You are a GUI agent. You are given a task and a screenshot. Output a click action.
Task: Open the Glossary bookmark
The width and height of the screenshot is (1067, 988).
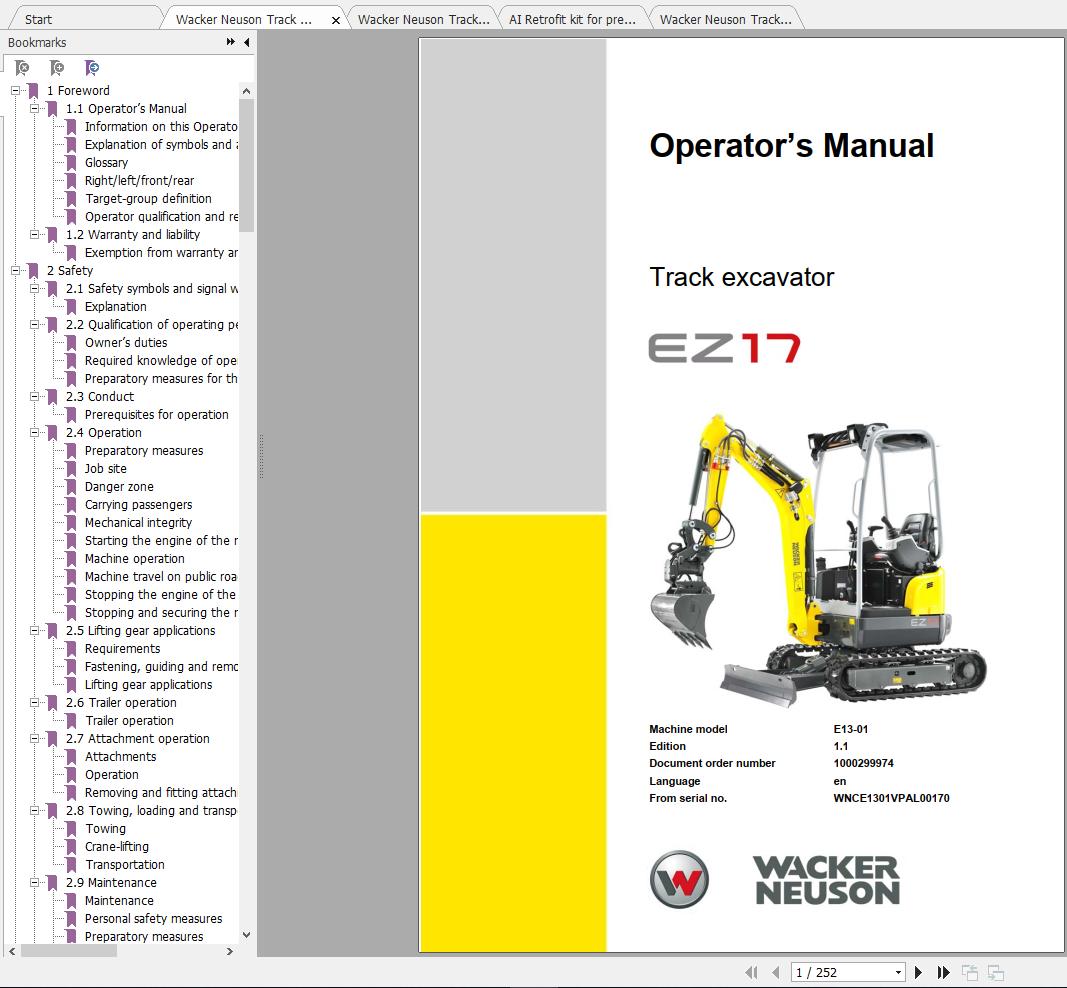pyautogui.click(x=106, y=163)
